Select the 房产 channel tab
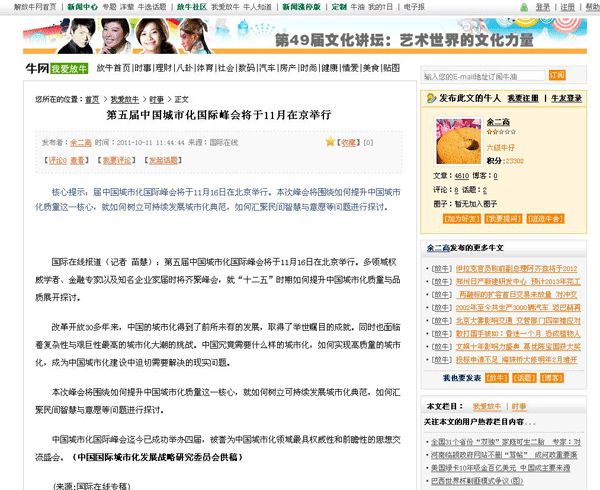600x490 pixels. (x=288, y=68)
